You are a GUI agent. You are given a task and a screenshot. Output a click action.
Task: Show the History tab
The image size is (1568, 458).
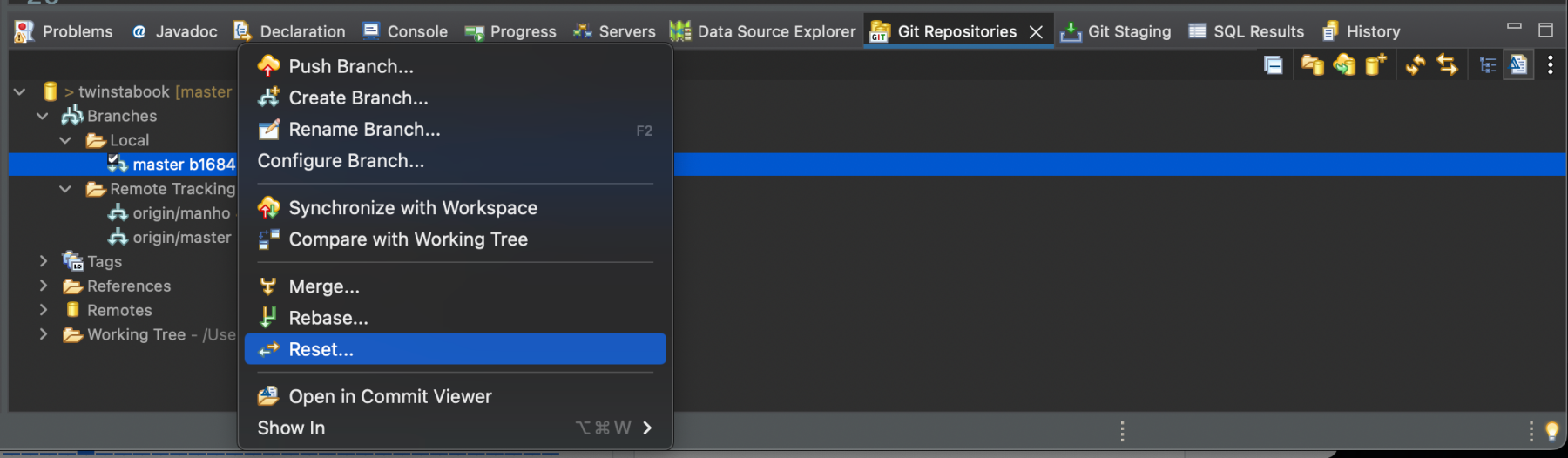[x=1361, y=31]
